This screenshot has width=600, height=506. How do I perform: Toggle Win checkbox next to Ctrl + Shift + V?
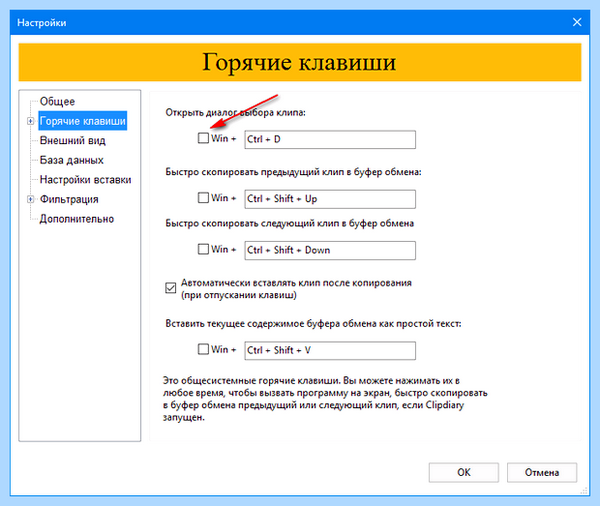203,349
